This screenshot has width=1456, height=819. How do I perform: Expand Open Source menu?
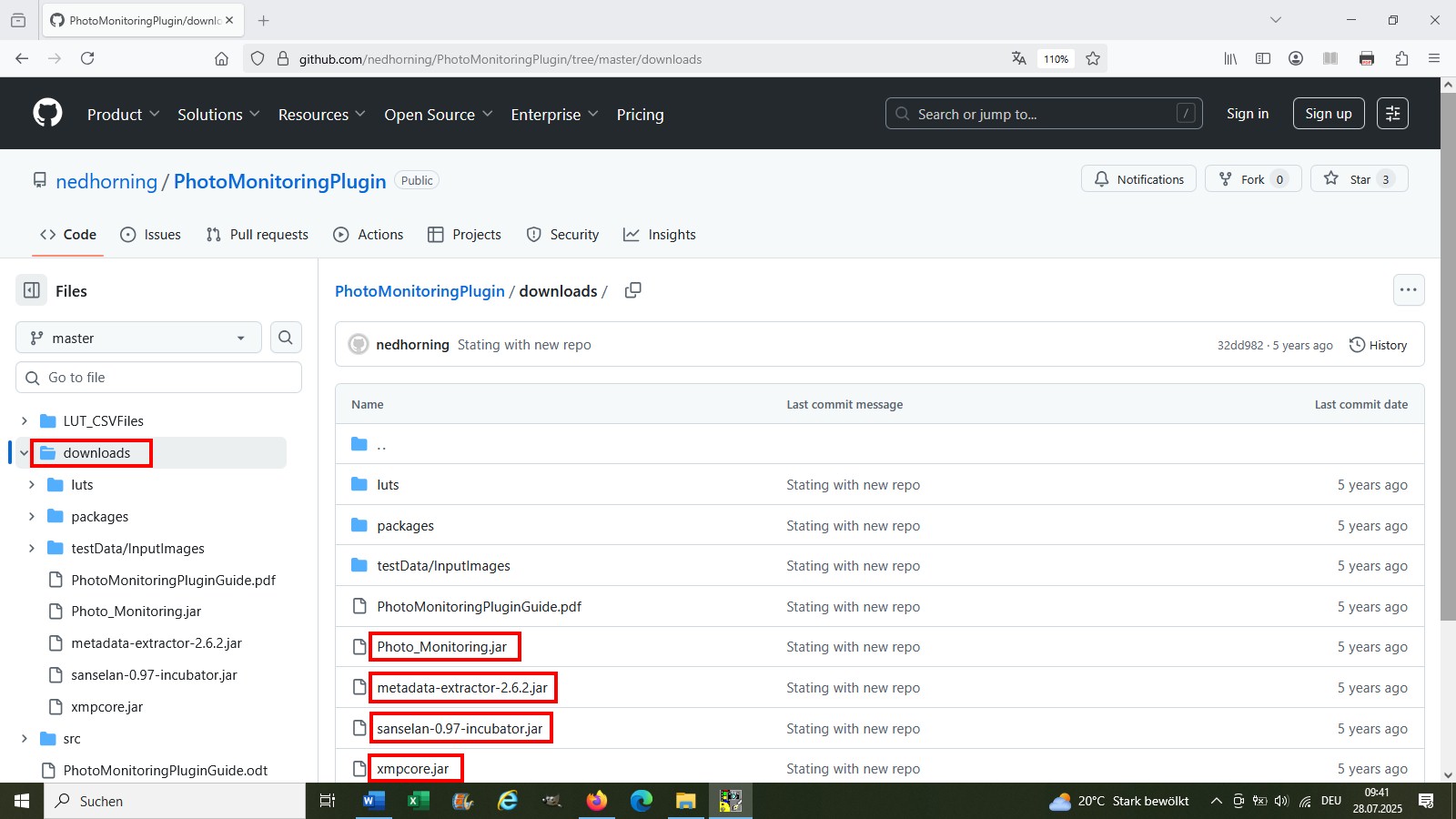point(438,114)
